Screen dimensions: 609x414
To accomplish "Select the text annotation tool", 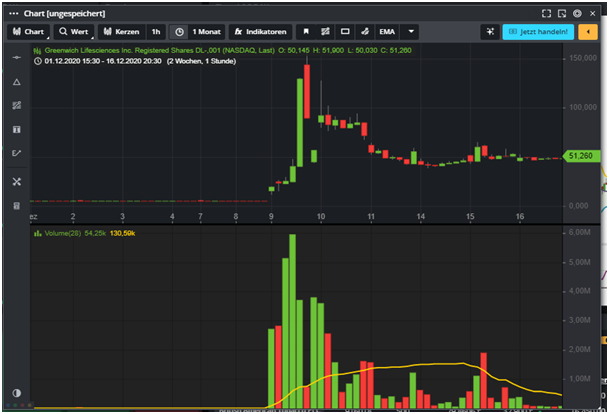I will pos(16,129).
